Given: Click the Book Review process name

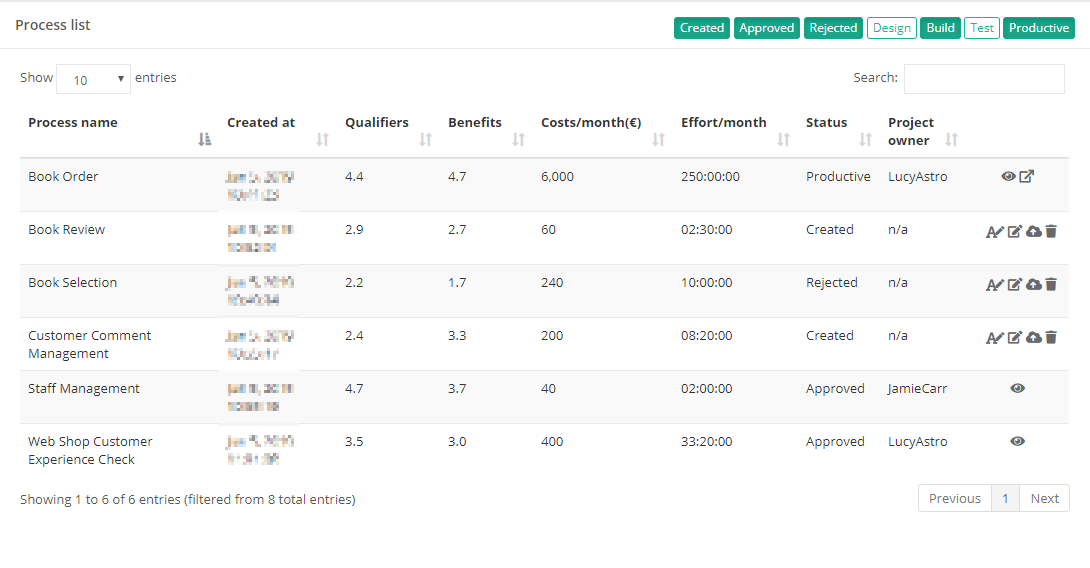Looking at the screenshot, I should [67, 229].
